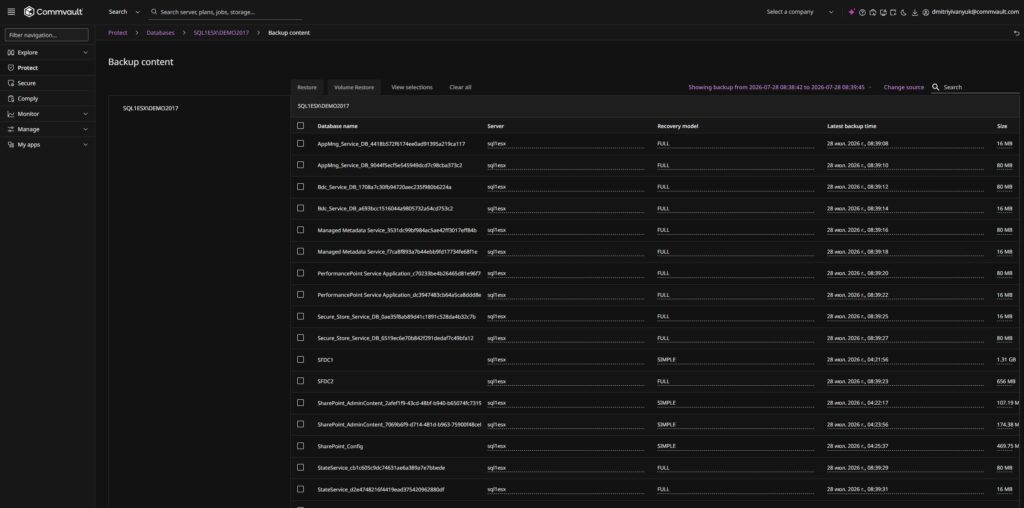This screenshot has height=508, width=1024.
Task: Click SIMPLE recovery model in SFDC1 row
Action: (x=667, y=360)
